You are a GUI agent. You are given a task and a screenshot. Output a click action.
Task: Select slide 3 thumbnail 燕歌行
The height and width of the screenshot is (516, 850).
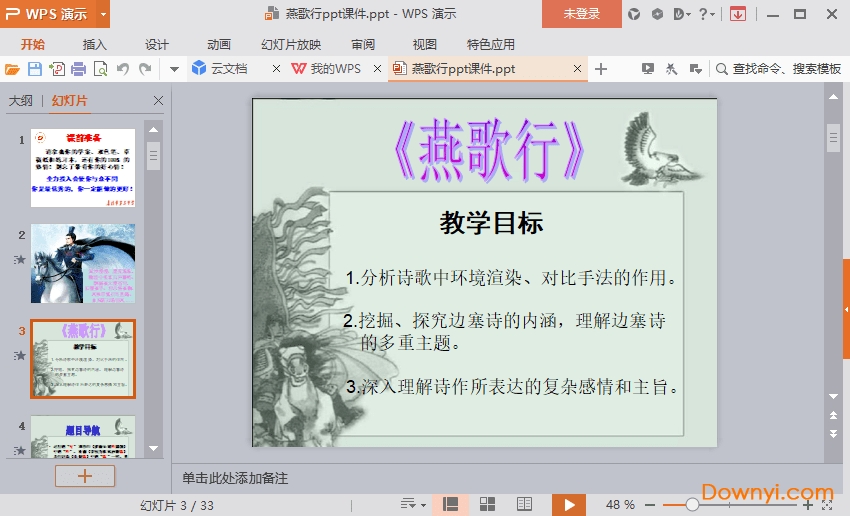[83, 359]
